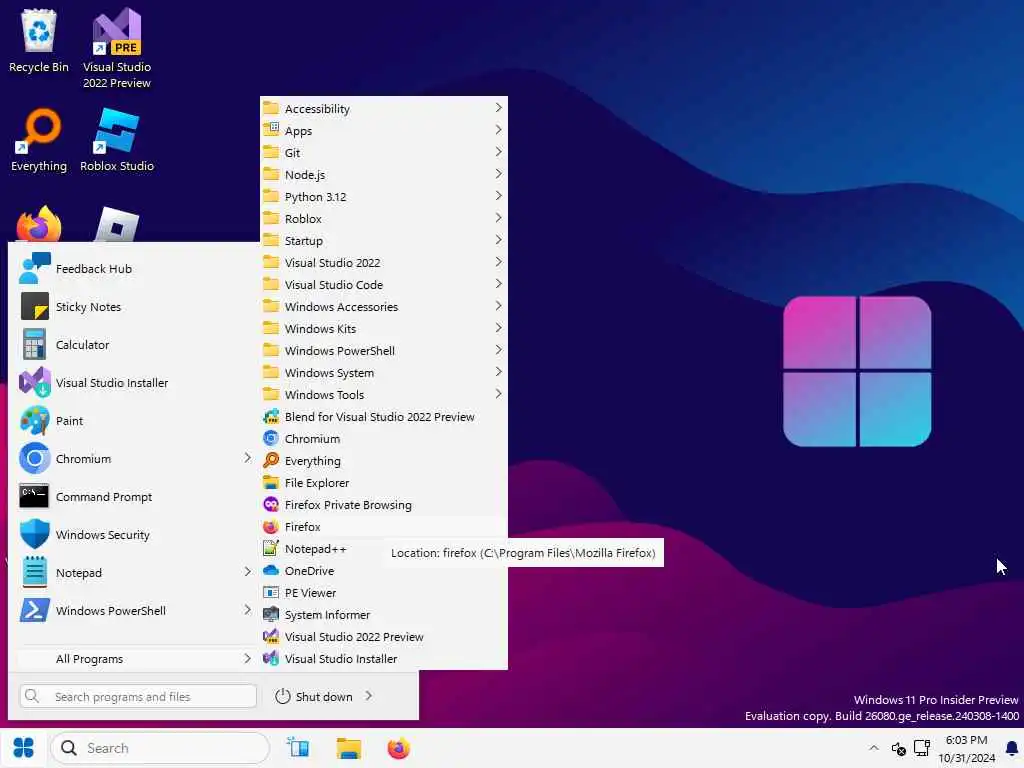1024x768 pixels.
Task: Expand Startup folder
Action: tap(383, 240)
